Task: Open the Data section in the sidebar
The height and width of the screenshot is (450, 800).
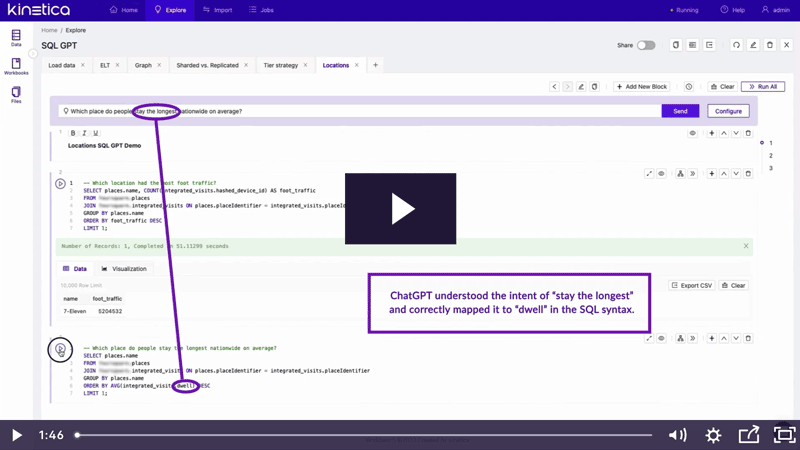Action: pyautogui.click(x=16, y=39)
